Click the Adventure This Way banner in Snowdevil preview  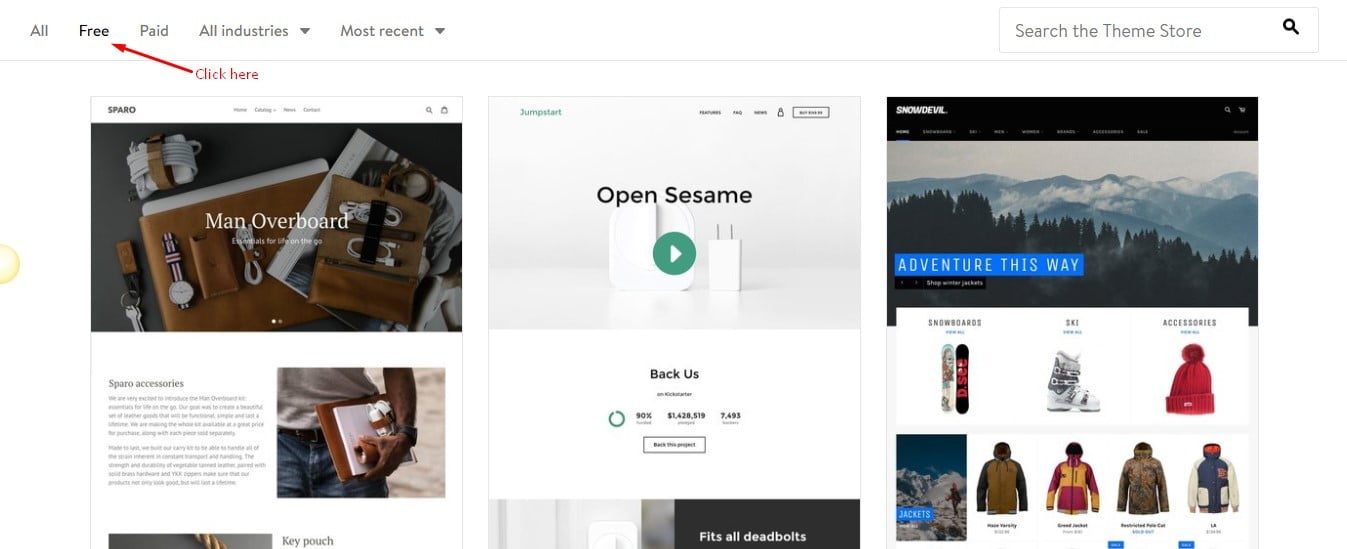(989, 265)
